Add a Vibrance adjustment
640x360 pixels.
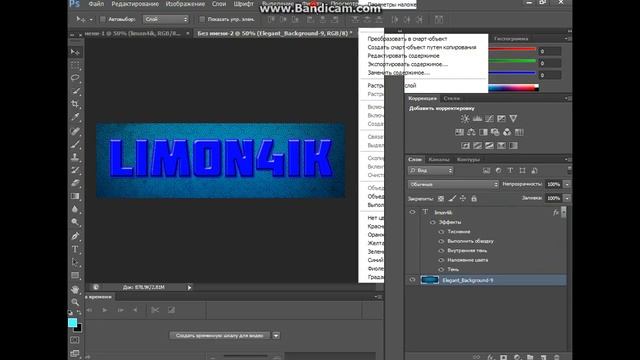pyautogui.click(x=513, y=119)
